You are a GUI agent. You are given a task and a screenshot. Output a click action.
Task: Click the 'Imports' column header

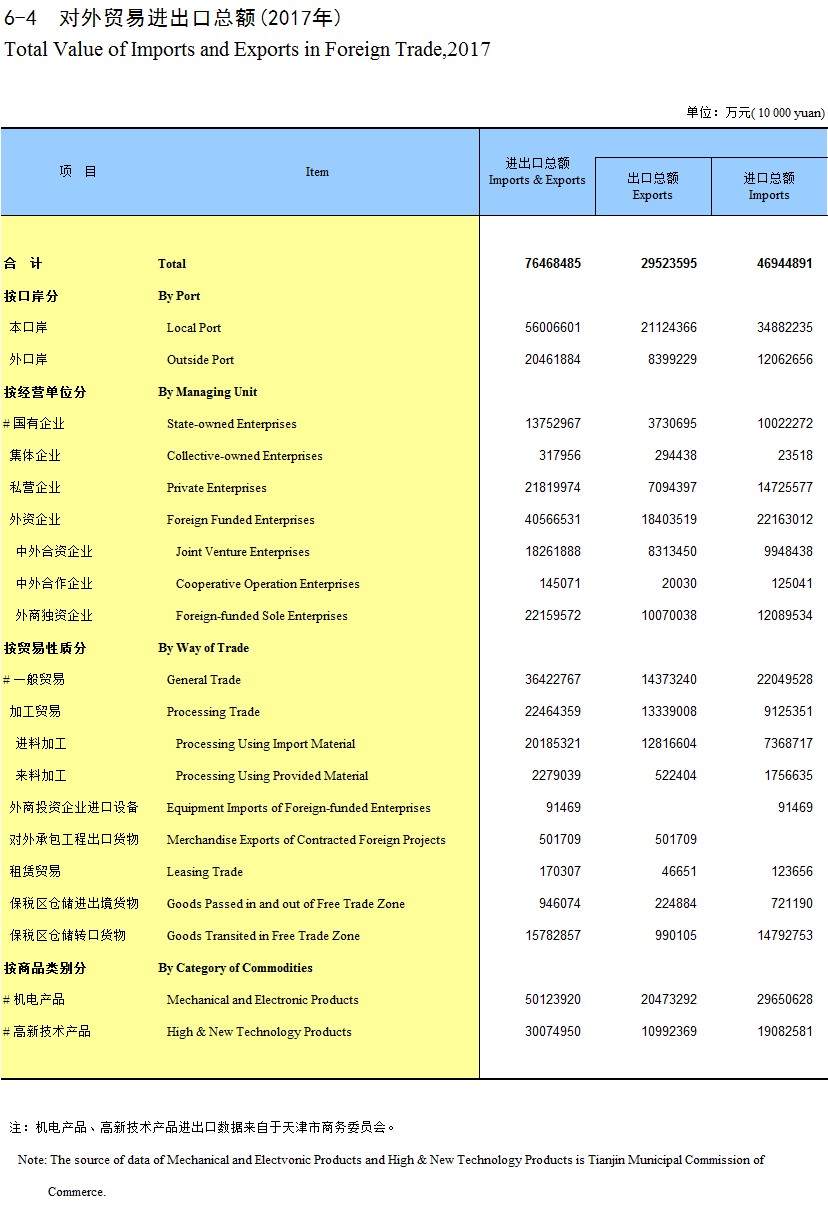(769, 186)
